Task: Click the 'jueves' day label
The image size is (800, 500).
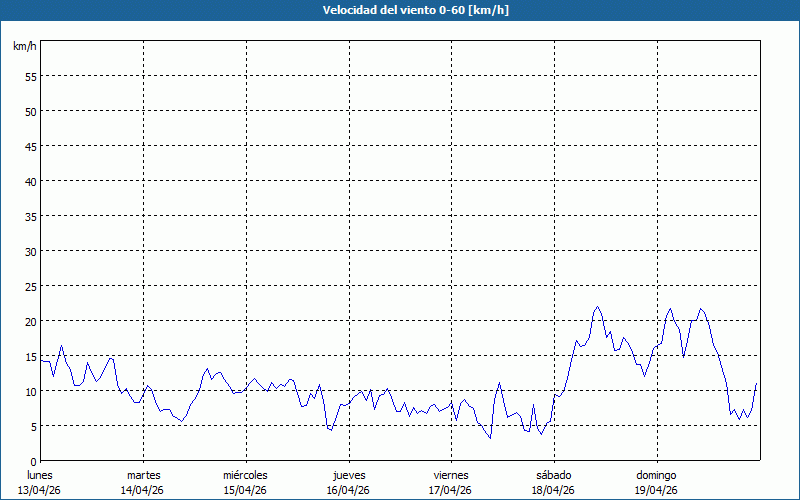Action: click(348, 475)
